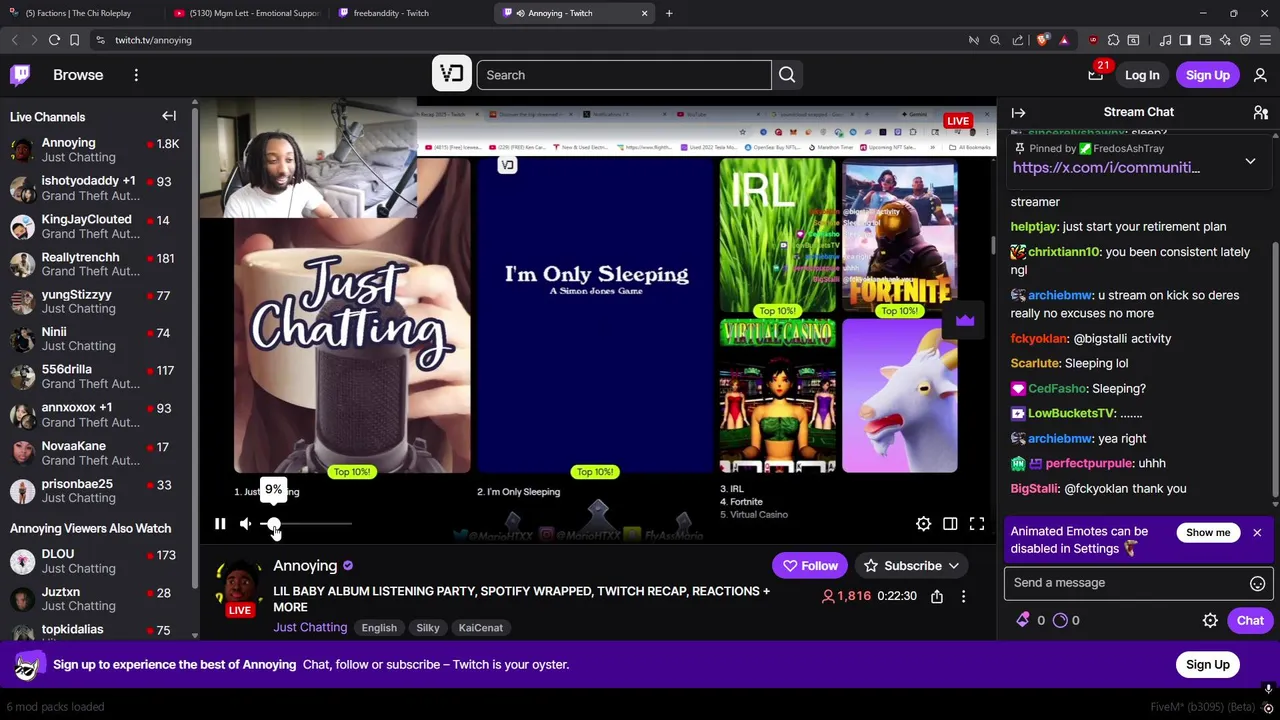
Task: Open stream options three-dot menu
Action: pyautogui.click(x=963, y=596)
